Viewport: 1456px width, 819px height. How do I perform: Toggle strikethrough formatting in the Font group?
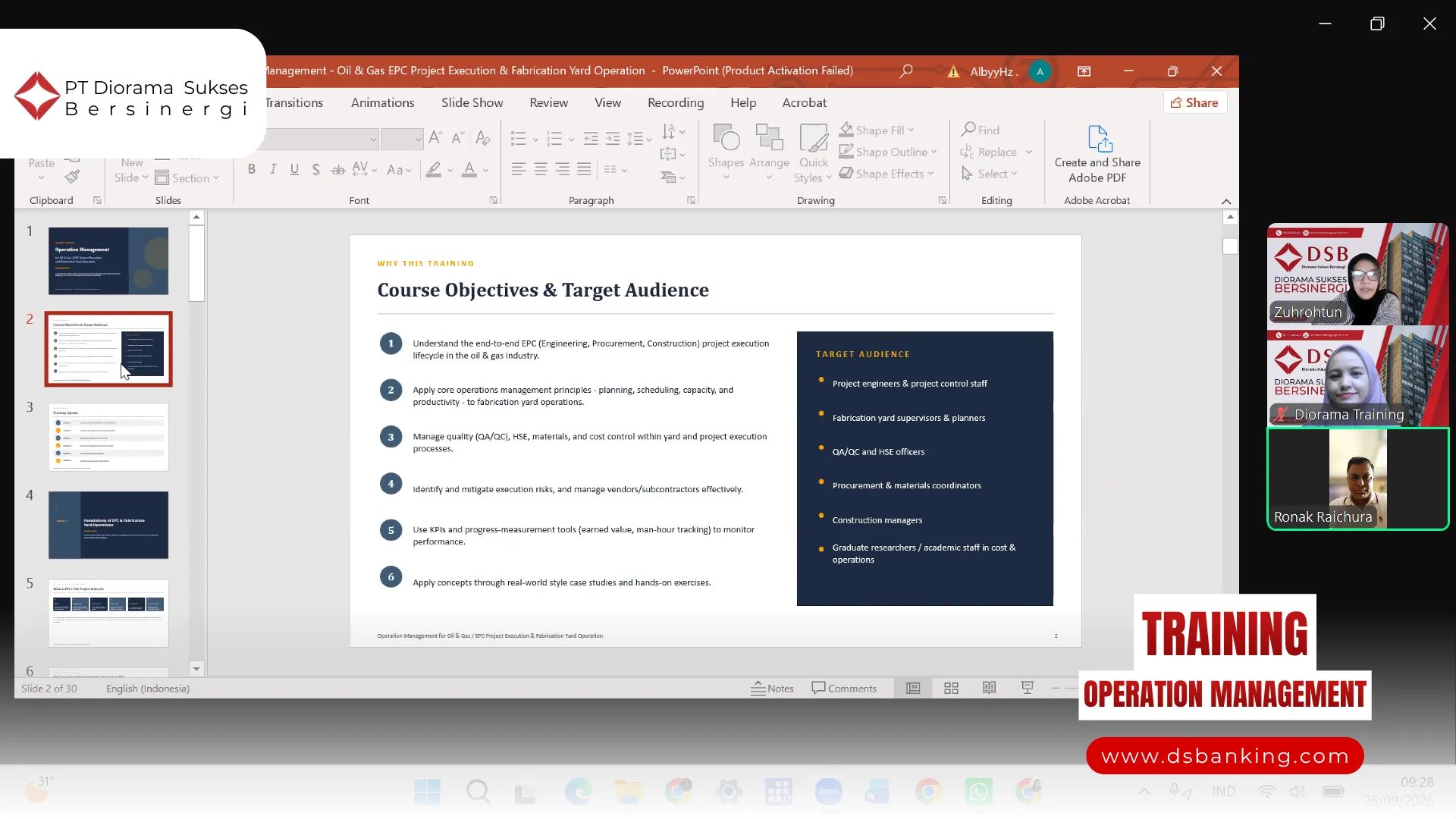click(338, 170)
